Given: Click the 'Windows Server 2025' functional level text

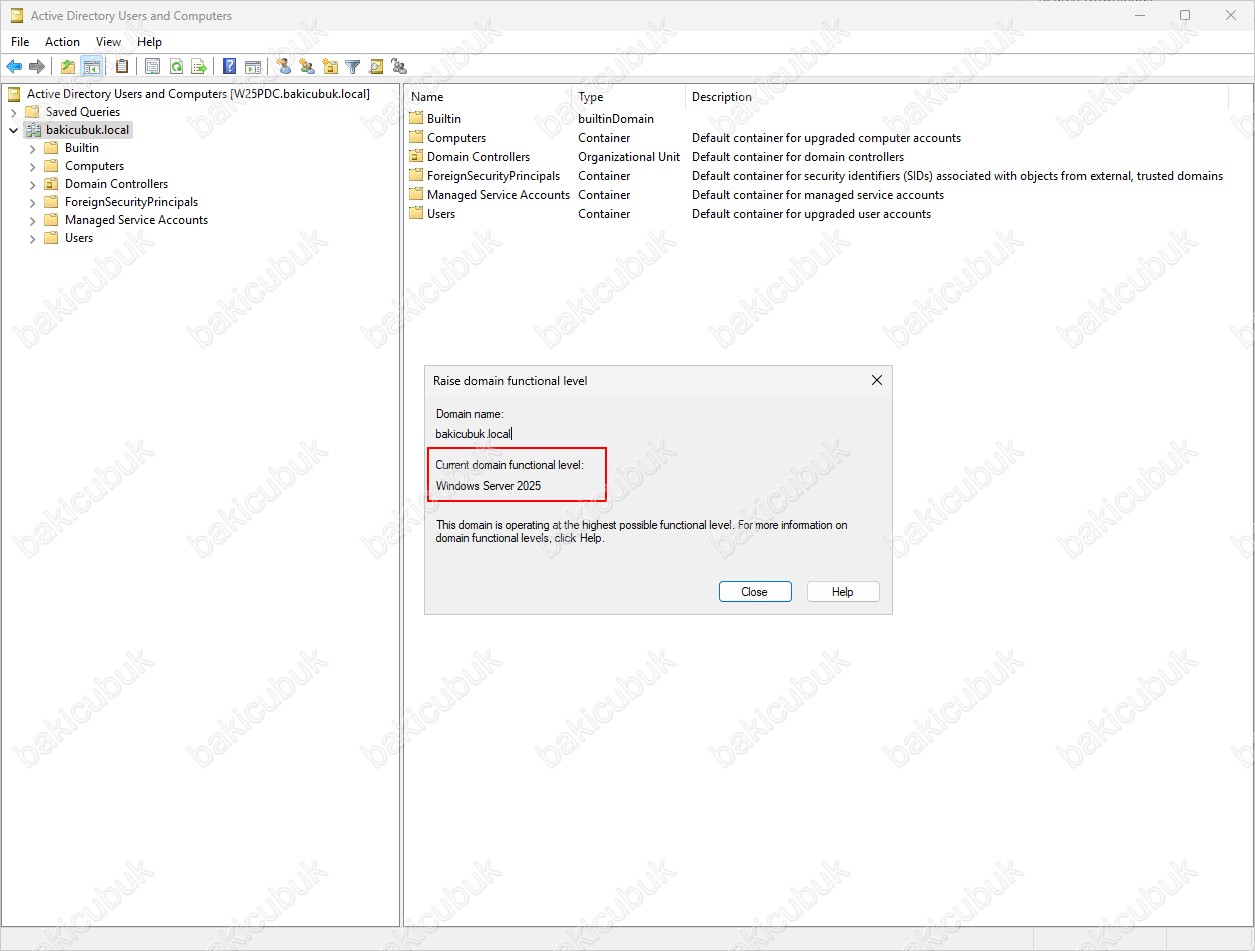Looking at the screenshot, I should click(488, 486).
